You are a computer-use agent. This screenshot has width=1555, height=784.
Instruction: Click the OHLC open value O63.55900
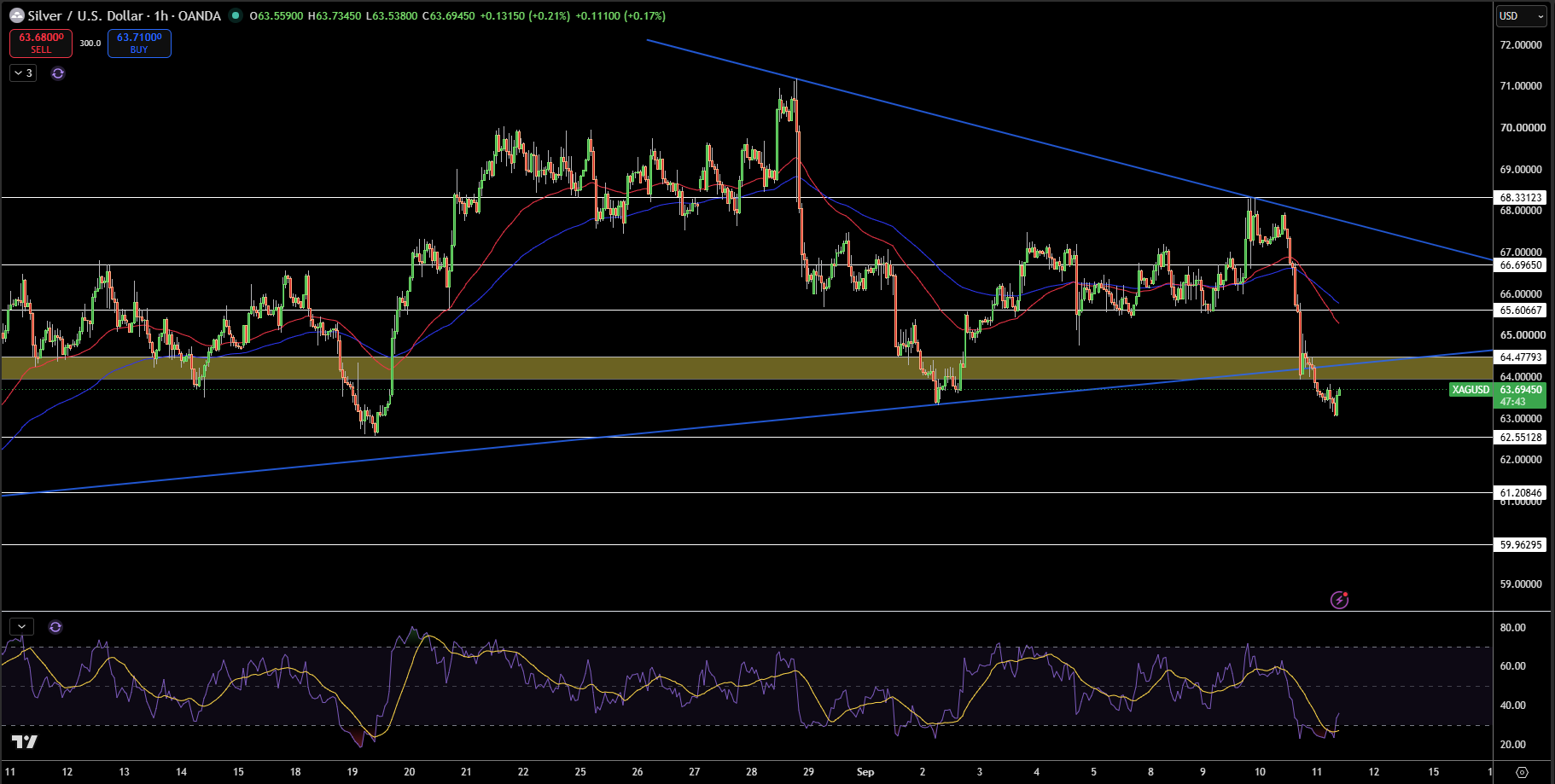pyautogui.click(x=277, y=15)
